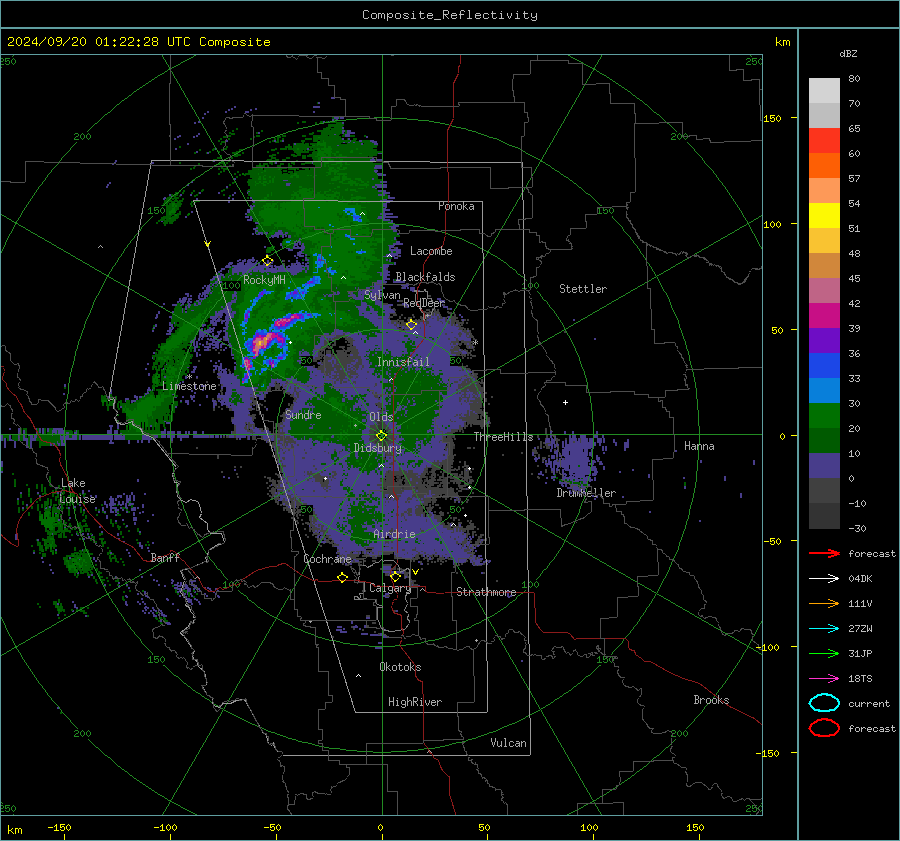The height and width of the screenshot is (841, 900).
Task: Click the Lacombe city label
Action: click(x=431, y=251)
